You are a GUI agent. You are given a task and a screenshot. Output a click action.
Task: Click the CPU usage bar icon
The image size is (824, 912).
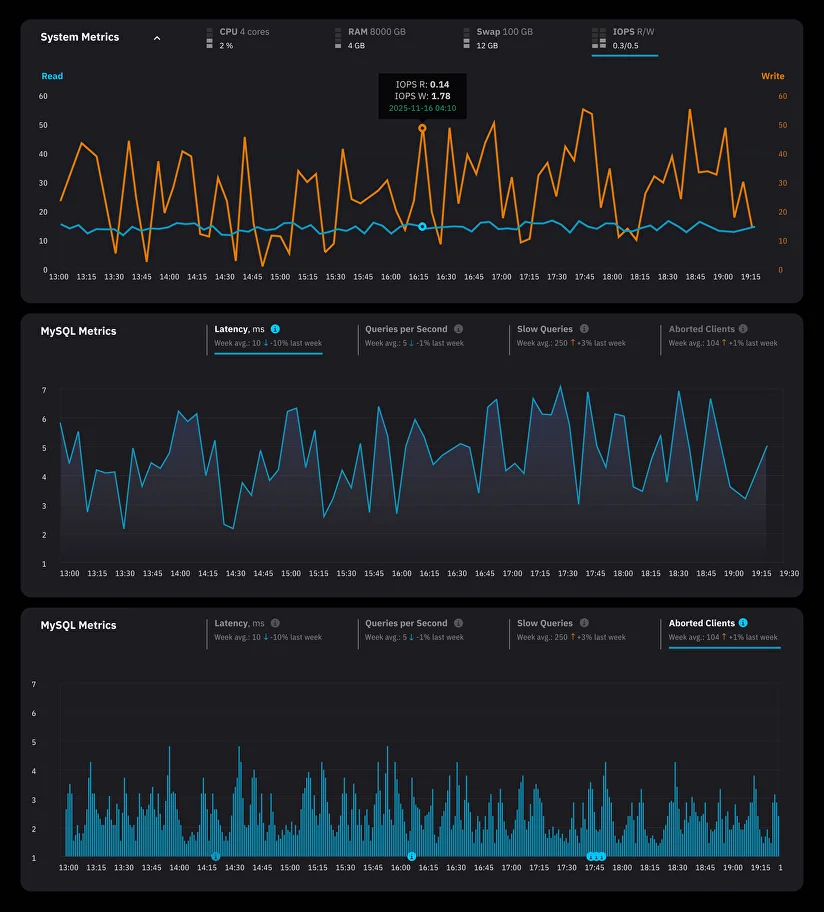coord(207,36)
